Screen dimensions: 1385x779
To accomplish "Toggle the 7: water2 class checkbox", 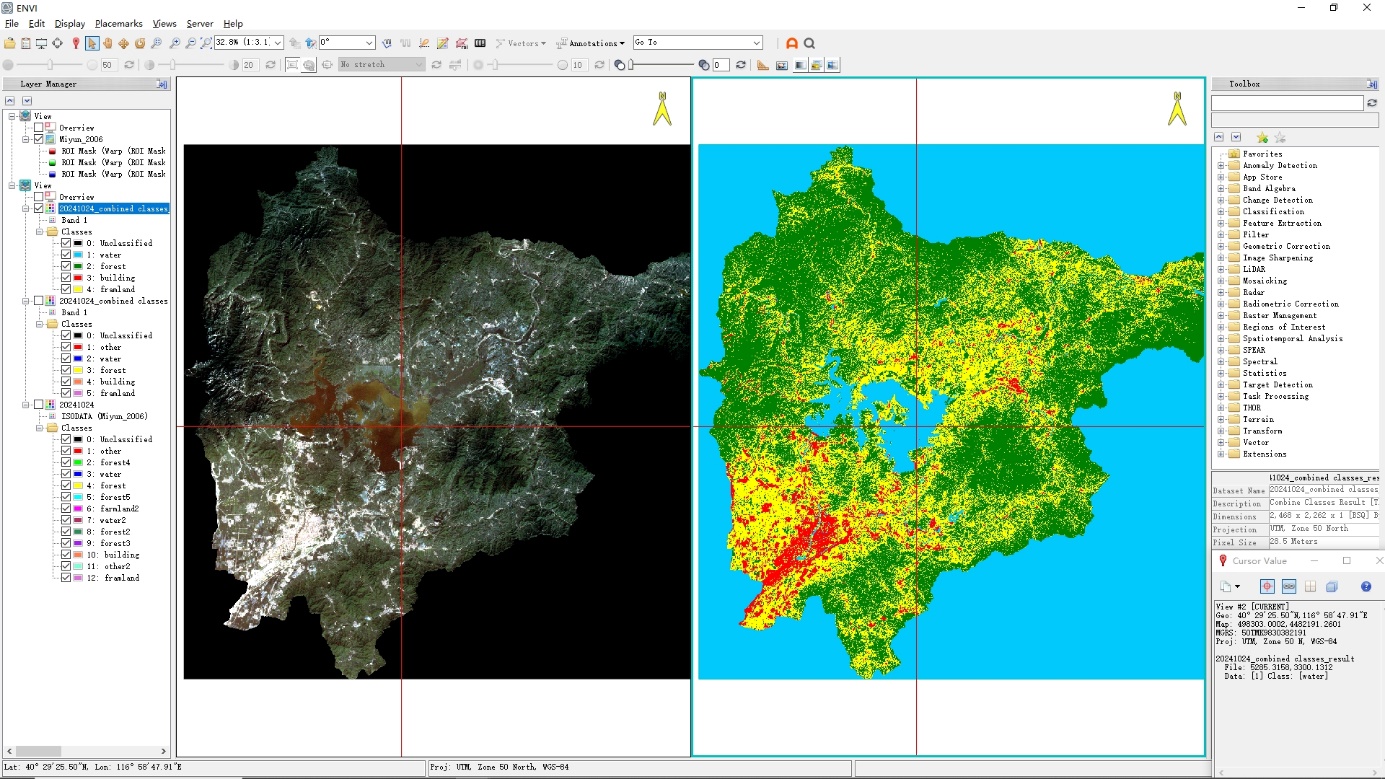I will click(x=66, y=520).
